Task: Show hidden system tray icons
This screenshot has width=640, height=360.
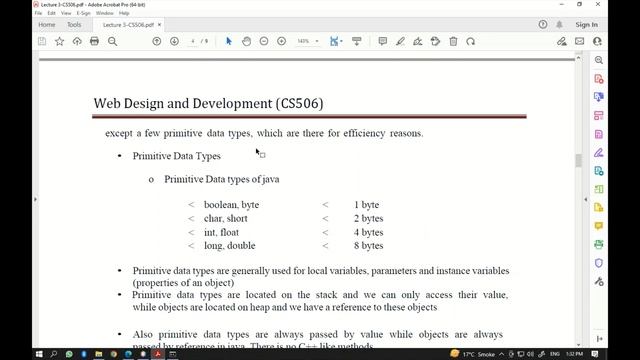Action: [502, 354]
